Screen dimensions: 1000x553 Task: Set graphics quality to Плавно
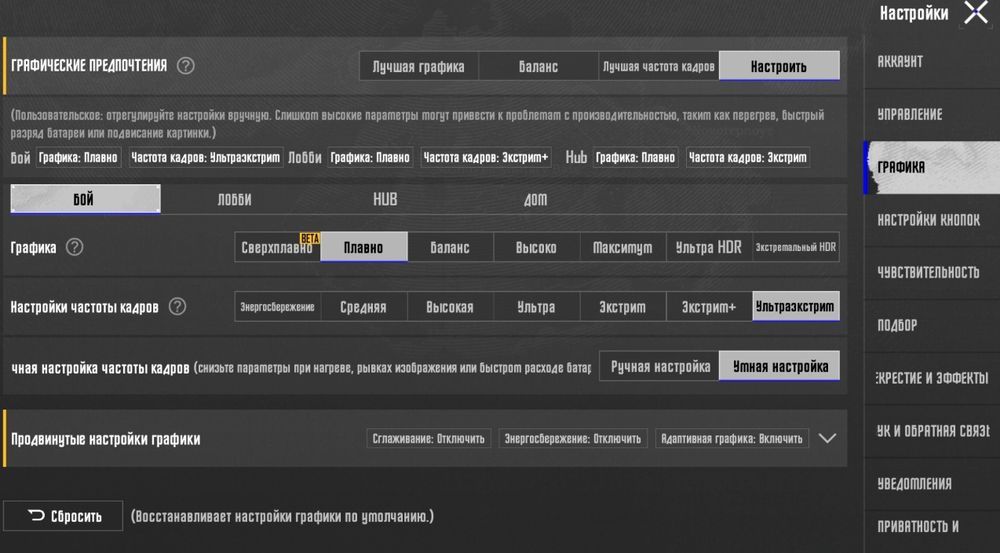point(364,247)
